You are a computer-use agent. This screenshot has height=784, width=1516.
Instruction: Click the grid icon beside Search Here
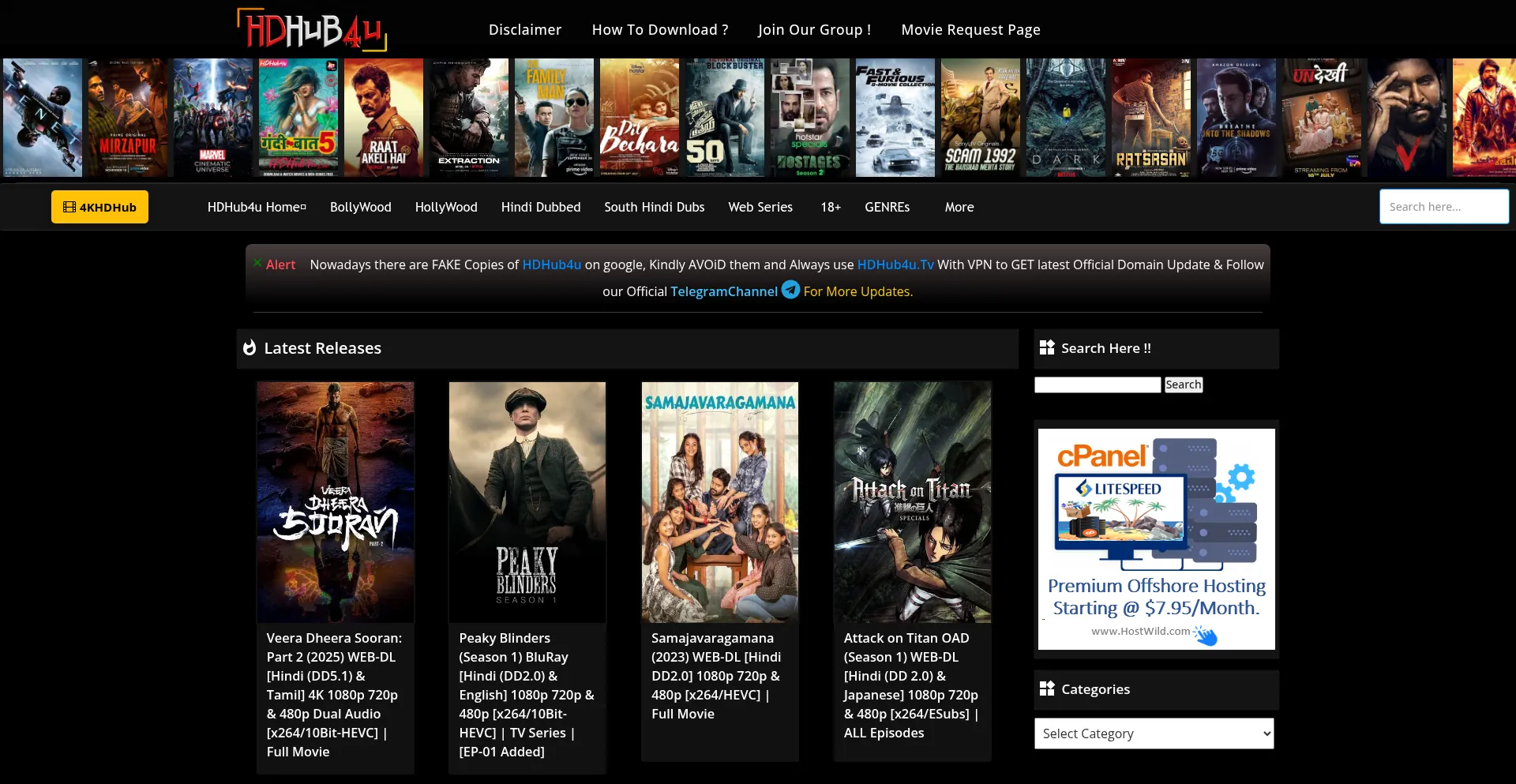pos(1047,348)
